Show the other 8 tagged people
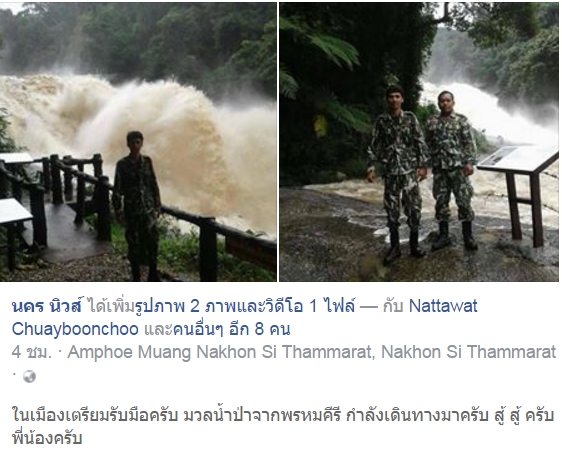This screenshot has width=562, height=459. click(x=231, y=329)
